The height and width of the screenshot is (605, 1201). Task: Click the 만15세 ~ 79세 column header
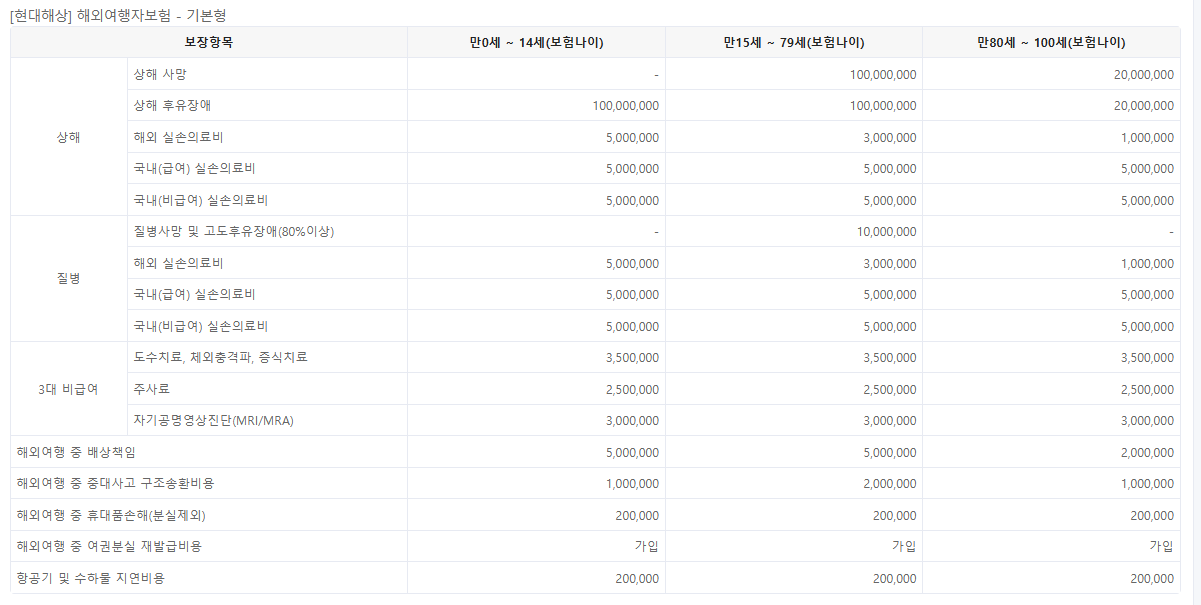coord(793,42)
